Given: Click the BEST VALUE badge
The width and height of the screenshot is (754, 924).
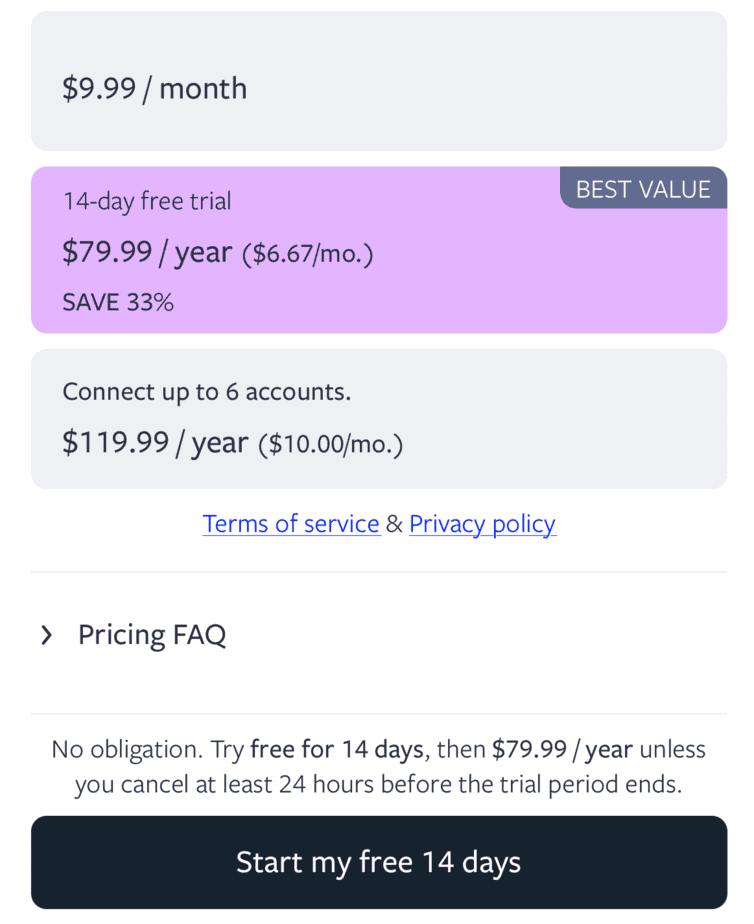Looking at the screenshot, I should (643, 189).
